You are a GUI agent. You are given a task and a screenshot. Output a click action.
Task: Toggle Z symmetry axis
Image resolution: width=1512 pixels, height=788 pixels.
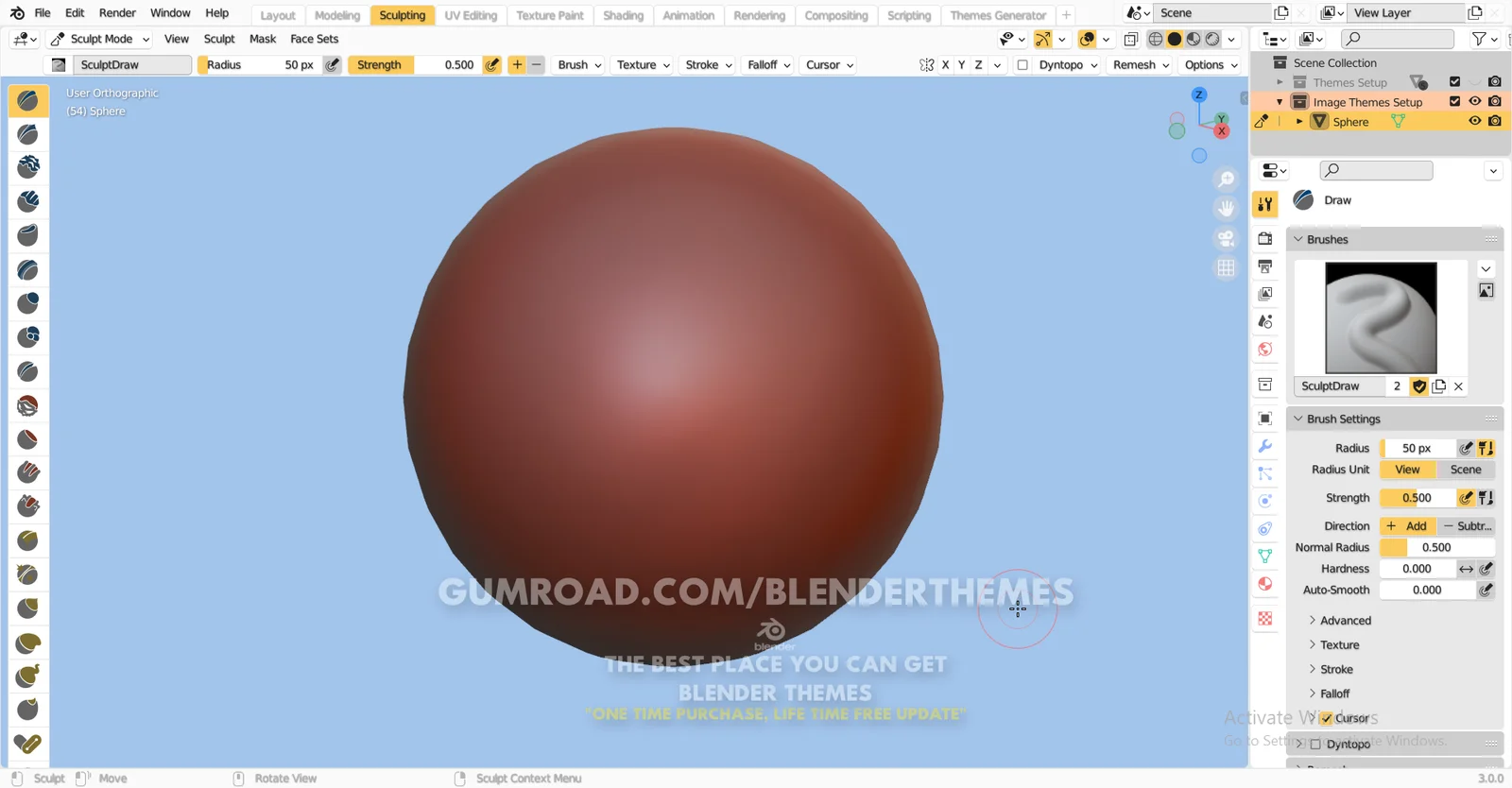point(978,65)
